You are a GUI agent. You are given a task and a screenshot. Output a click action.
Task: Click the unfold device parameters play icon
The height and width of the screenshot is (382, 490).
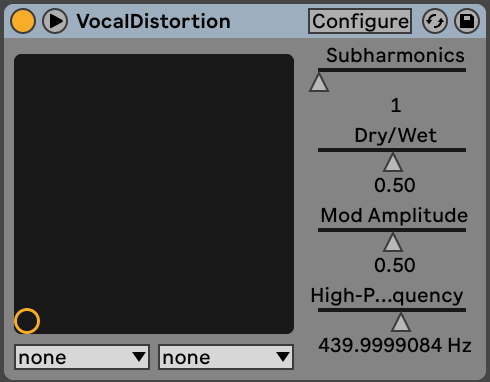[55, 21]
